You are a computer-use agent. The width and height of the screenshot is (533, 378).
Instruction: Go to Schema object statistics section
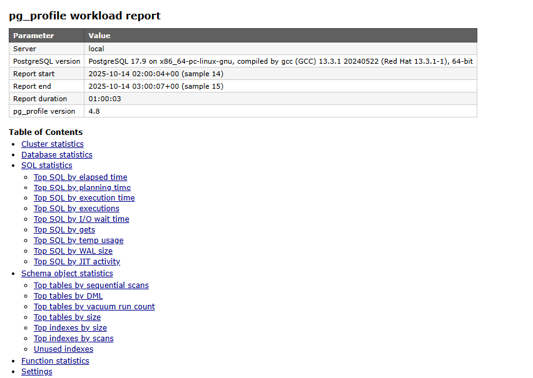(67, 274)
